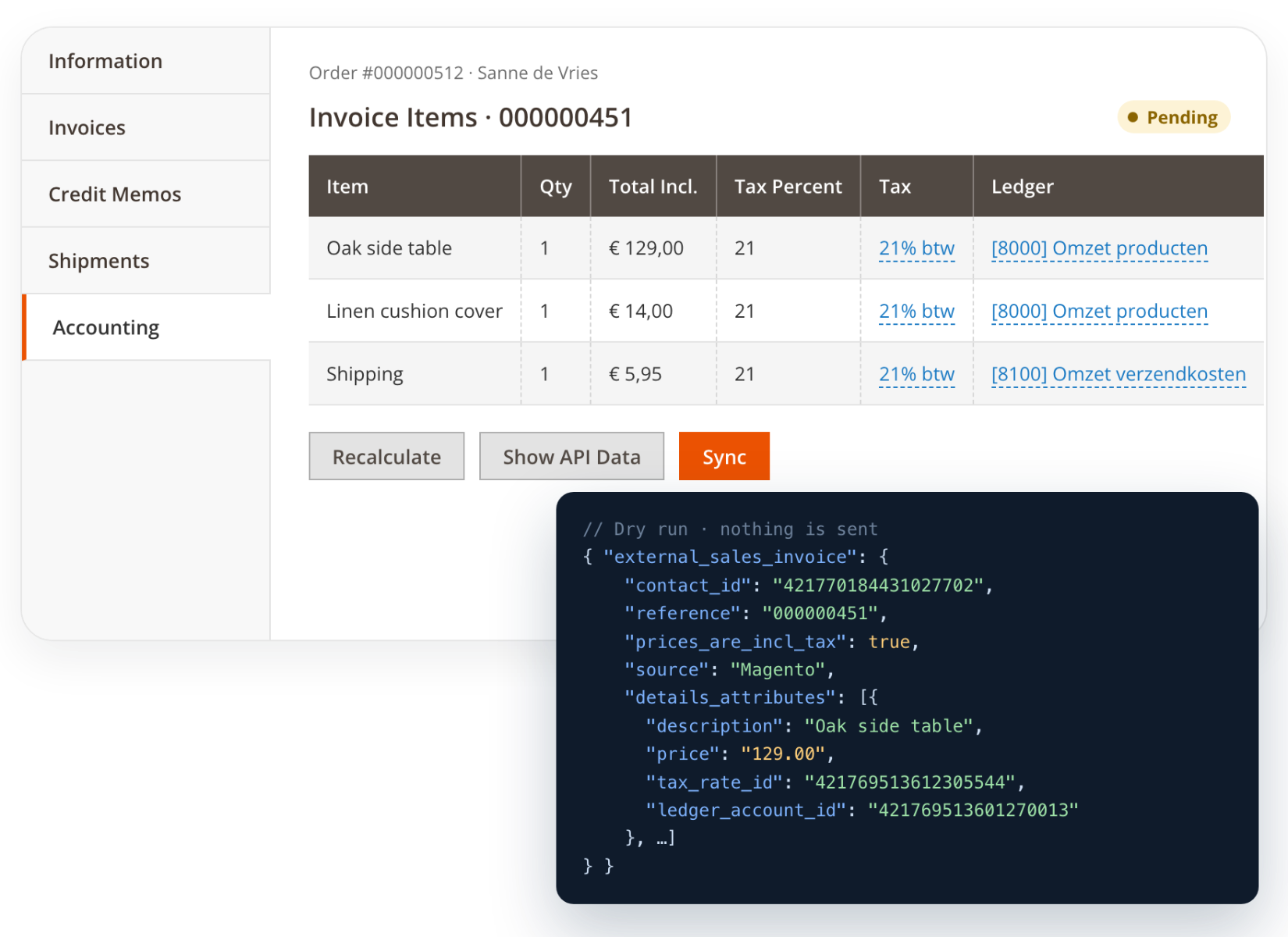Click the Ledger column header

pos(1119,186)
